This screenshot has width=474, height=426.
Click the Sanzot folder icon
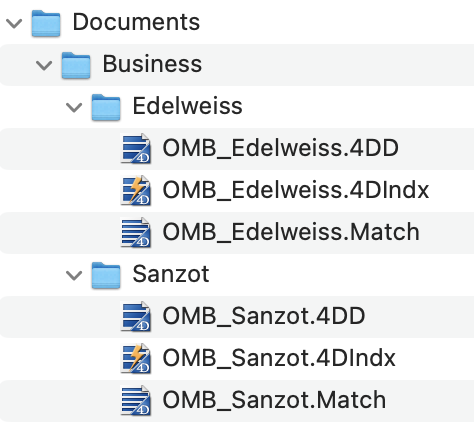coord(106,275)
